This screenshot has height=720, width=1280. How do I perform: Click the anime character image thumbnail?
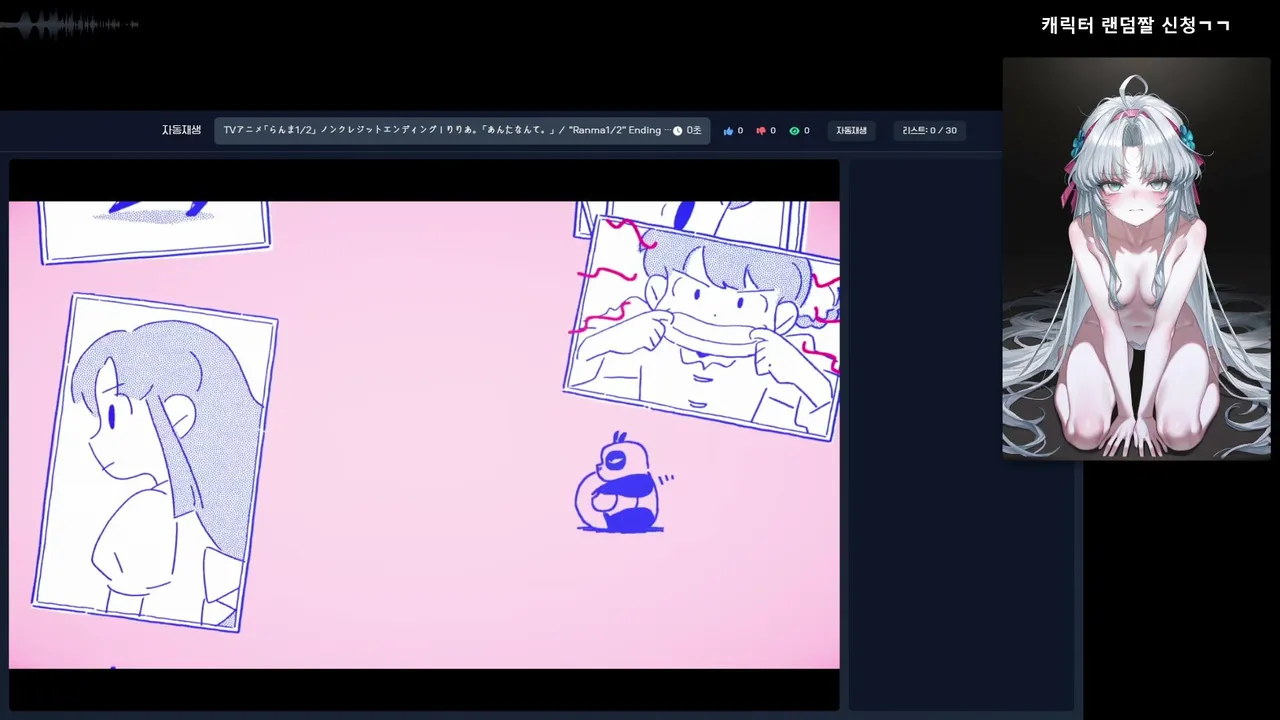point(1136,258)
